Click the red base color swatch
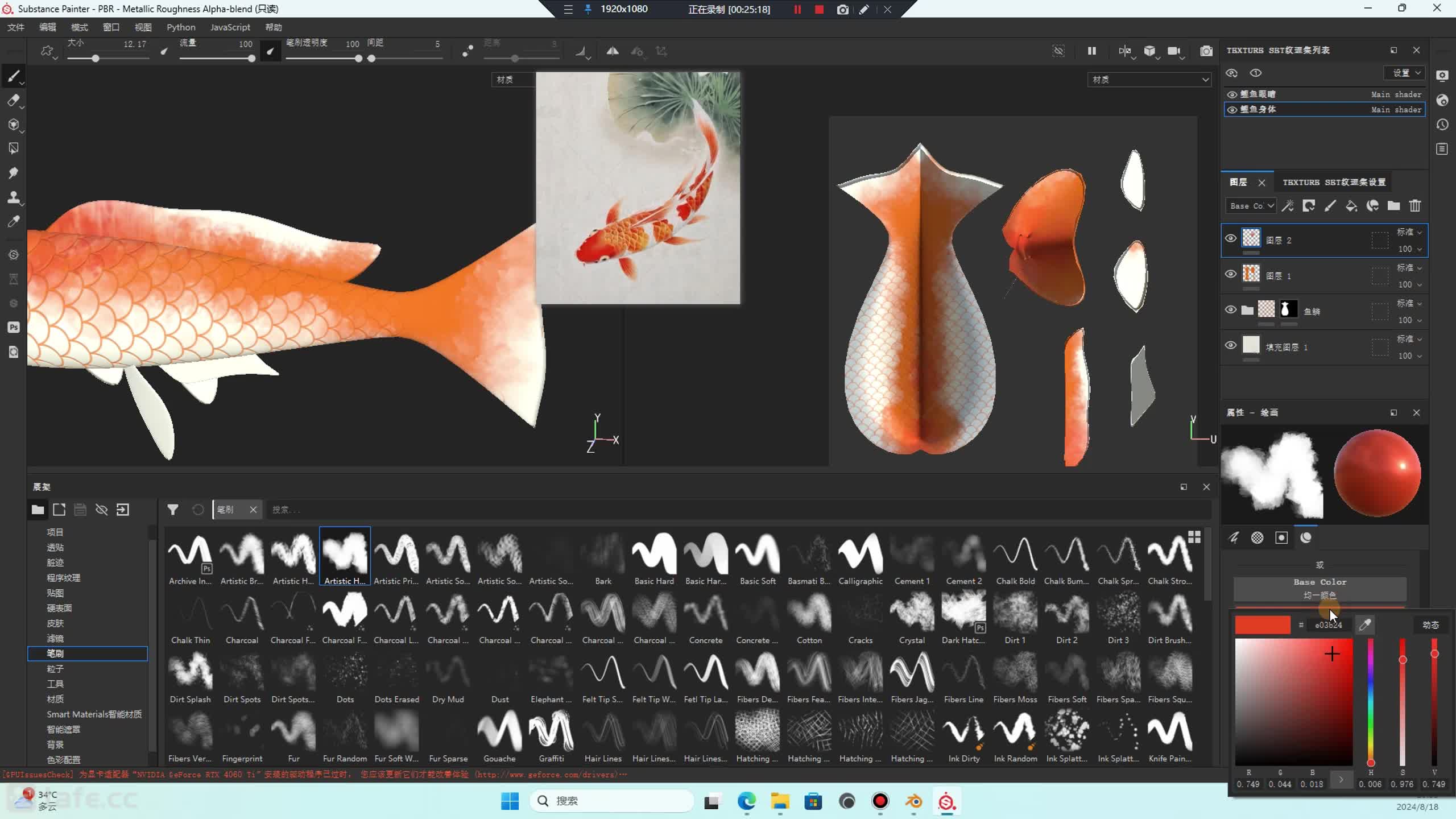This screenshot has width=1456, height=819. point(1263,625)
